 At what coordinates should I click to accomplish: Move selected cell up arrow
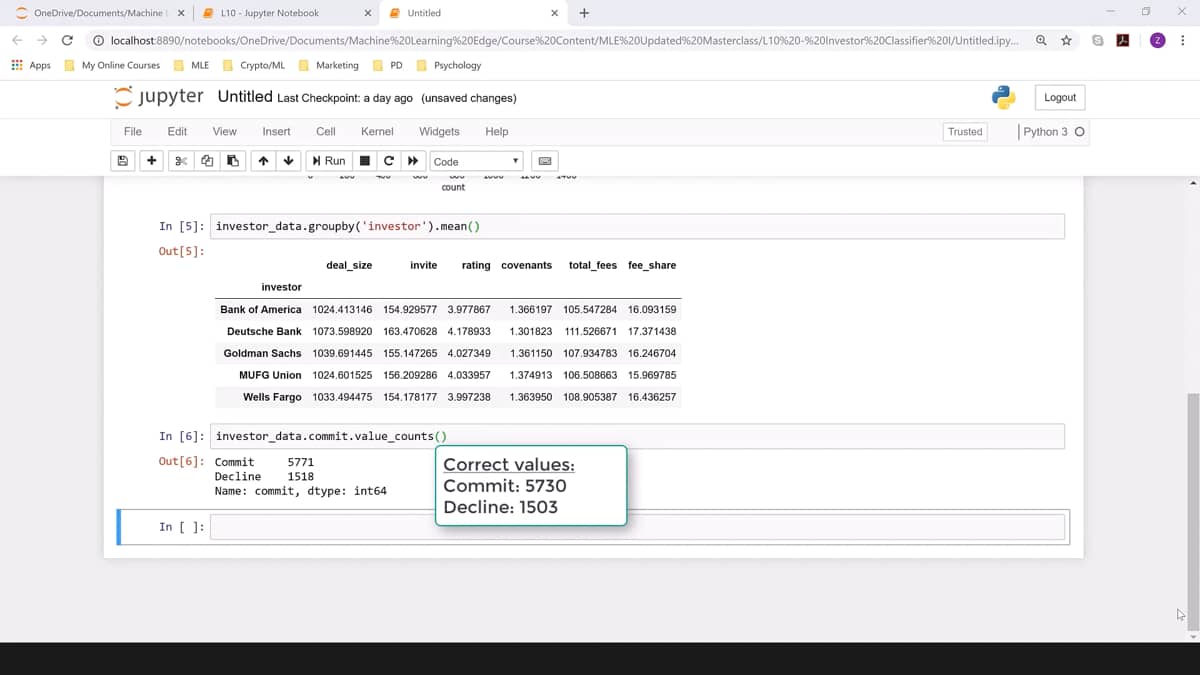[x=263, y=161]
